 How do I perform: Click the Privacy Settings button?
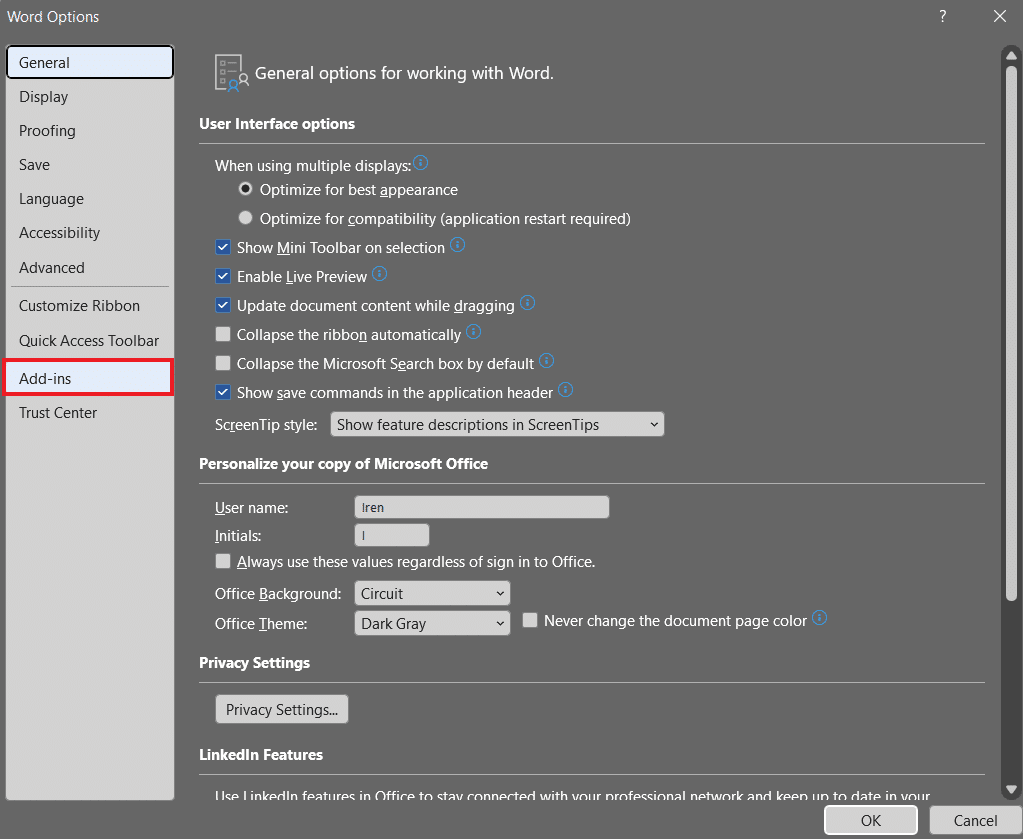[281, 710]
